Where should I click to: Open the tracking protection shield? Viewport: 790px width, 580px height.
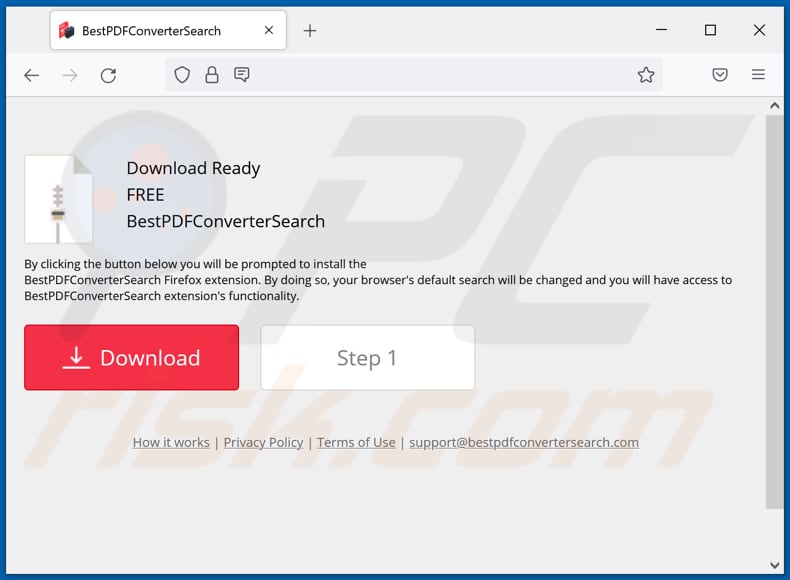182,75
